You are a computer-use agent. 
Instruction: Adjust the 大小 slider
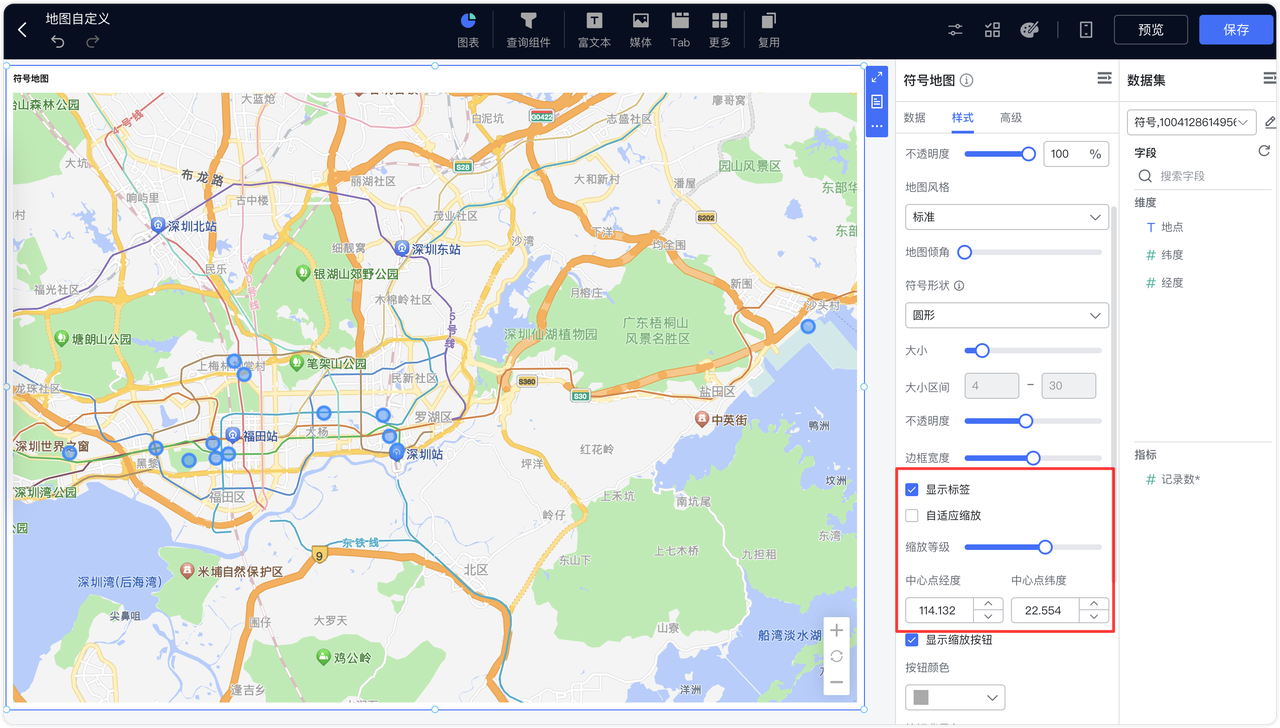coord(982,351)
